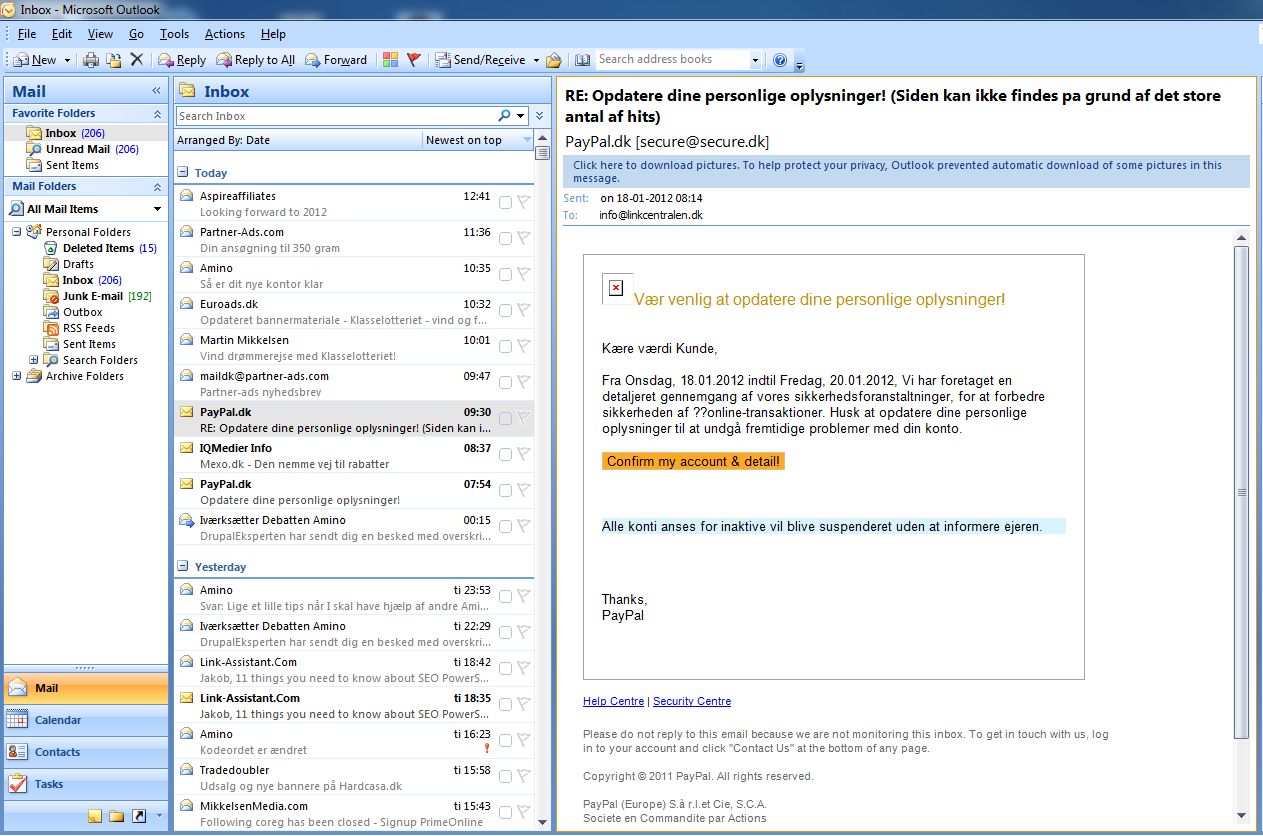Open the New button dropdown arrow
Screen dimensions: 1263x836
pyautogui.click(x=67, y=60)
